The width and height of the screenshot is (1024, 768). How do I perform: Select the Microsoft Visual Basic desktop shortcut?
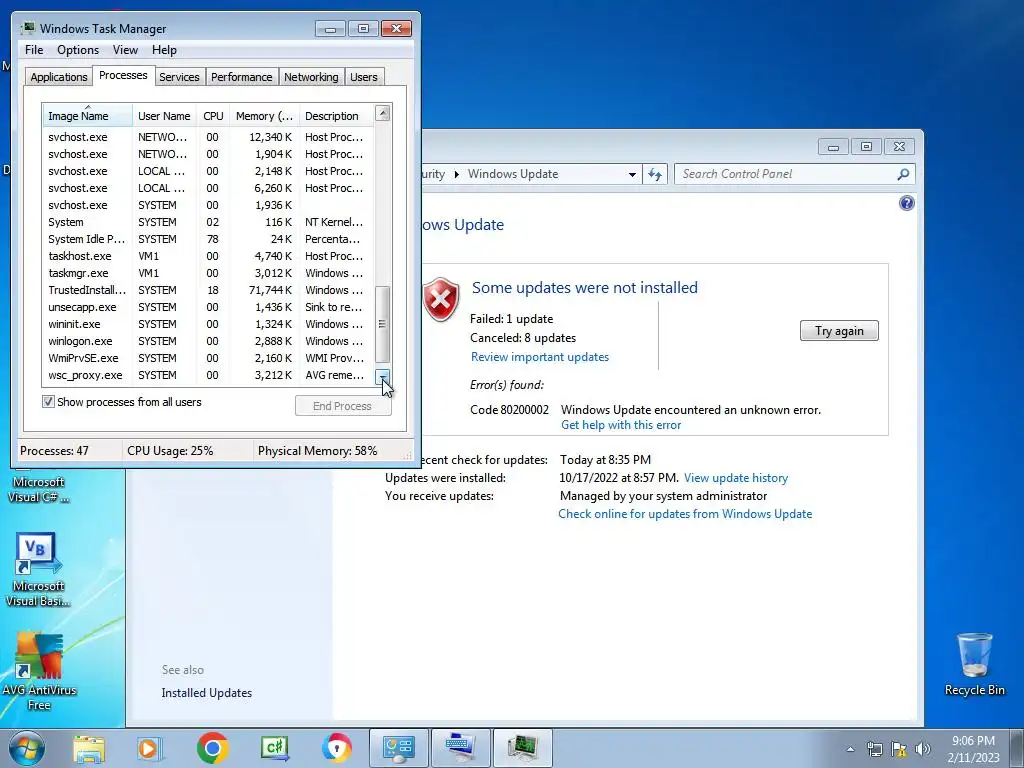pyautogui.click(x=39, y=570)
